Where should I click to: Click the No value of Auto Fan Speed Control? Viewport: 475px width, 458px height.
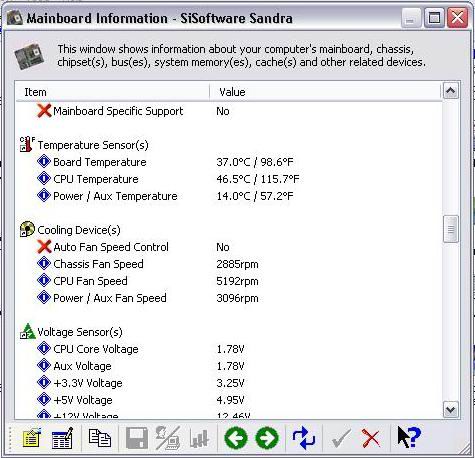(223, 247)
